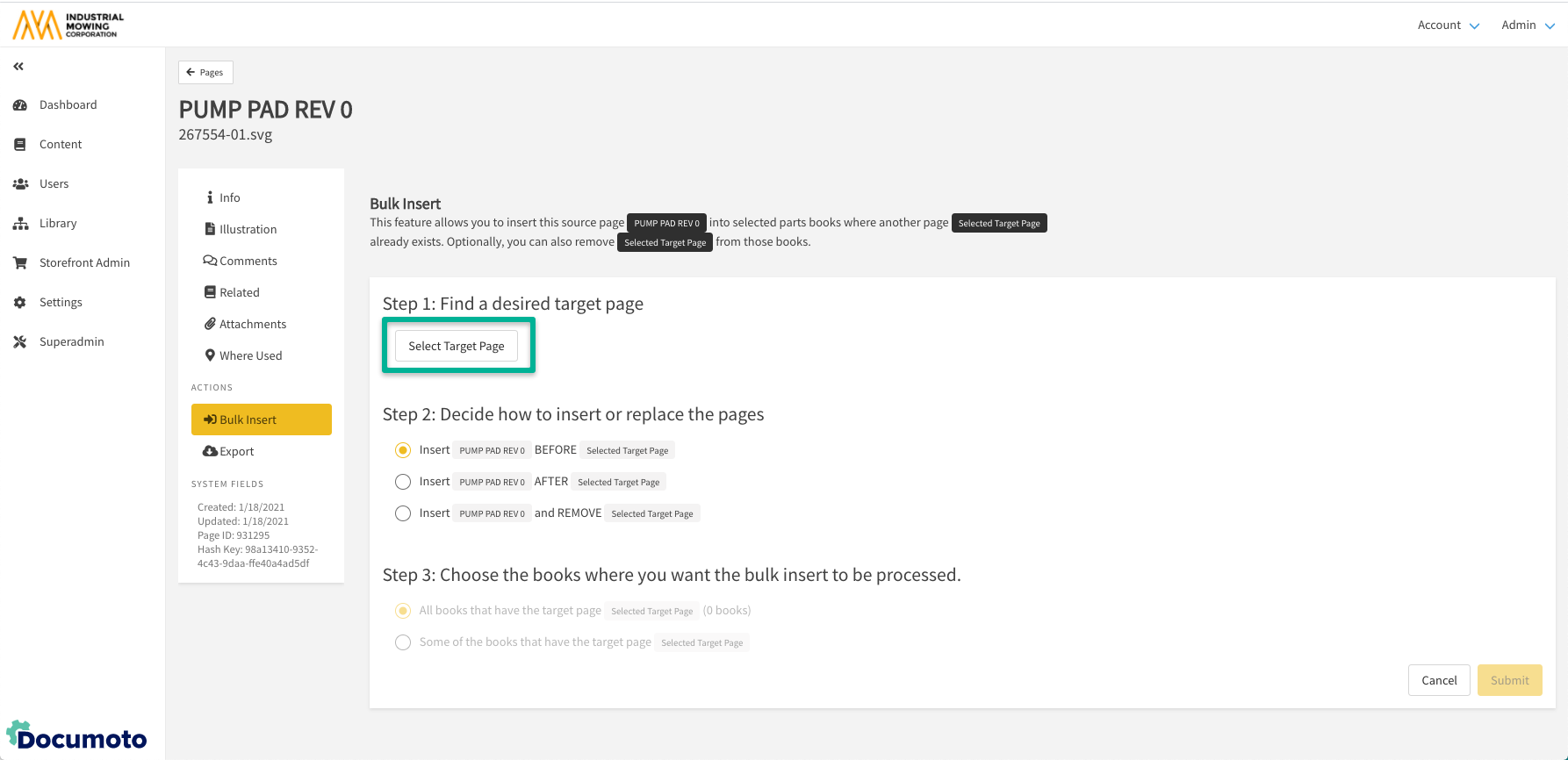Image resolution: width=1568 pixels, height=760 pixels.
Task: Click the Storefront Admin cart icon
Action: 19,263
